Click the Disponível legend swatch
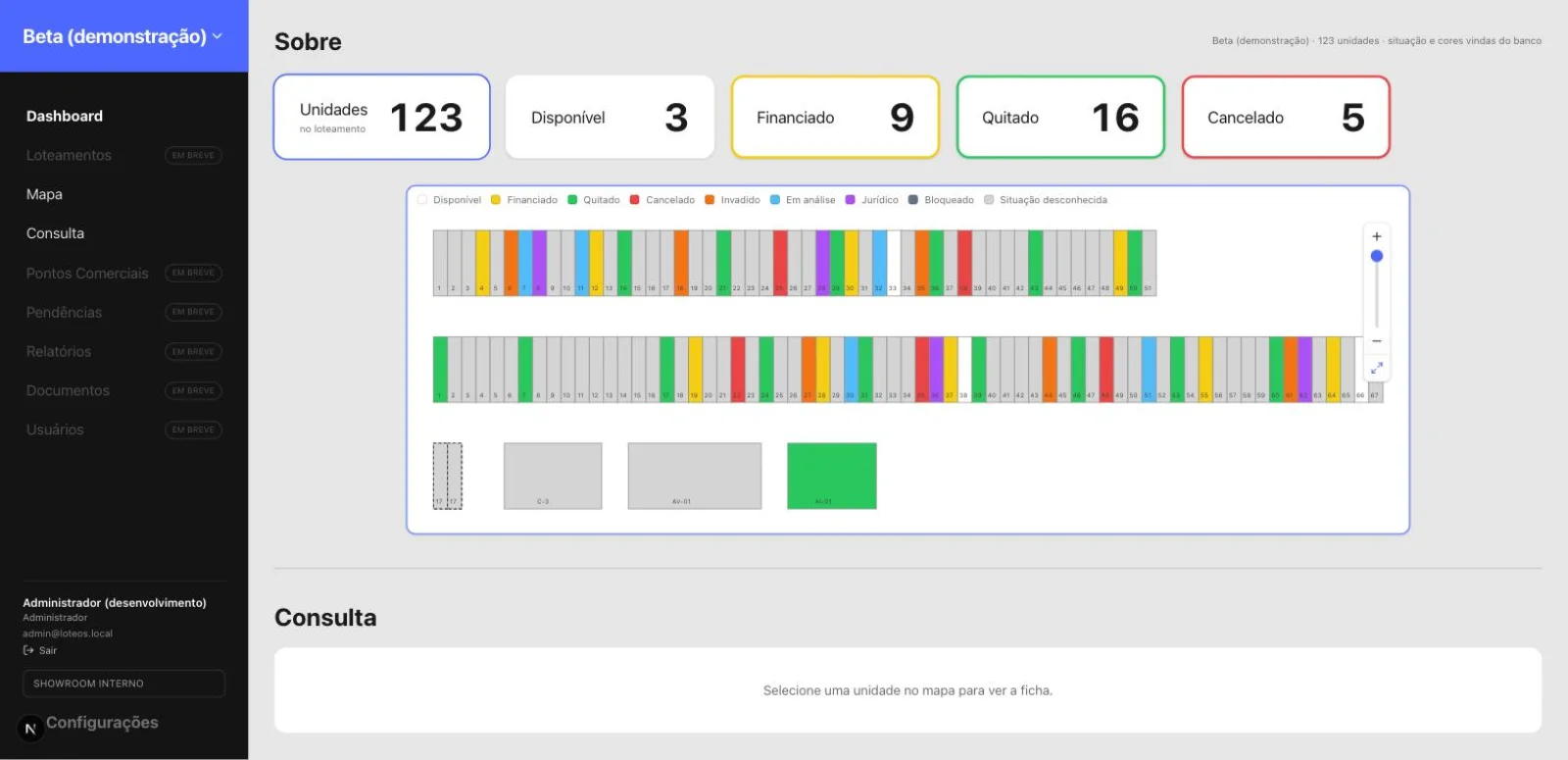The height and width of the screenshot is (760, 1568). click(422, 200)
